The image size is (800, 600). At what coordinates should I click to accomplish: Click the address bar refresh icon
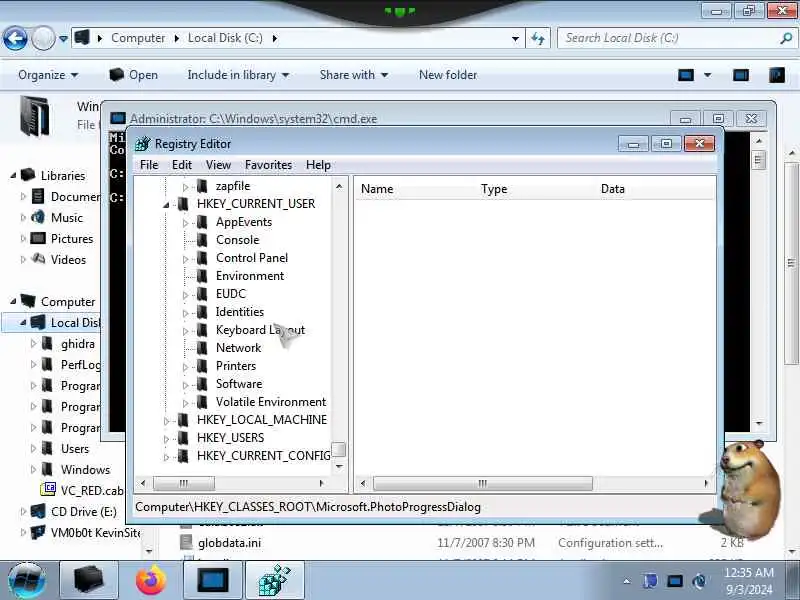point(538,38)
